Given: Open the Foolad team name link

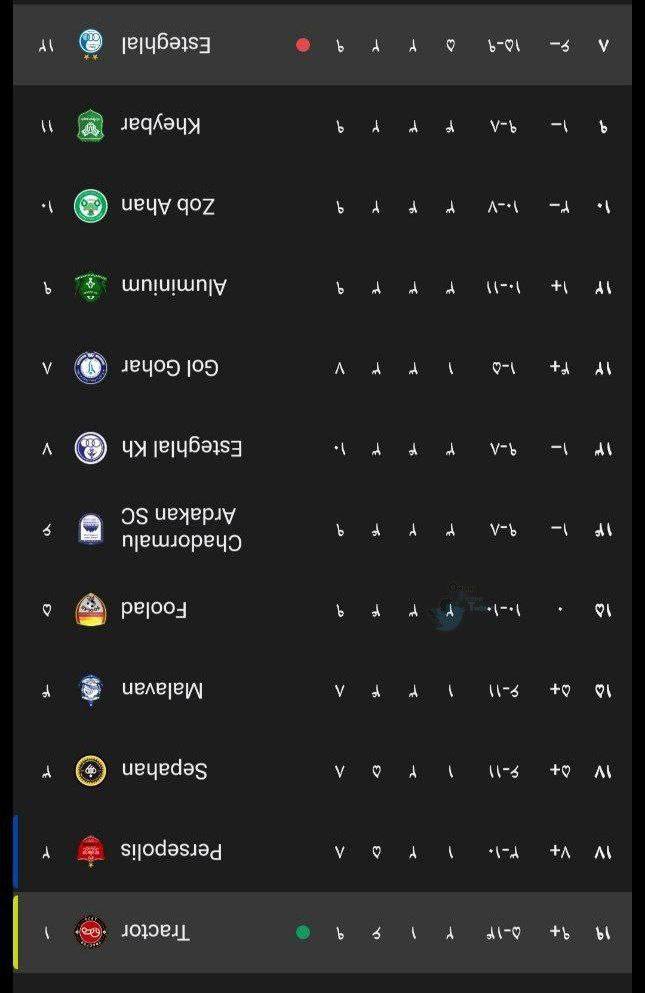Looking at the screenshot, I should coord(154,609).
